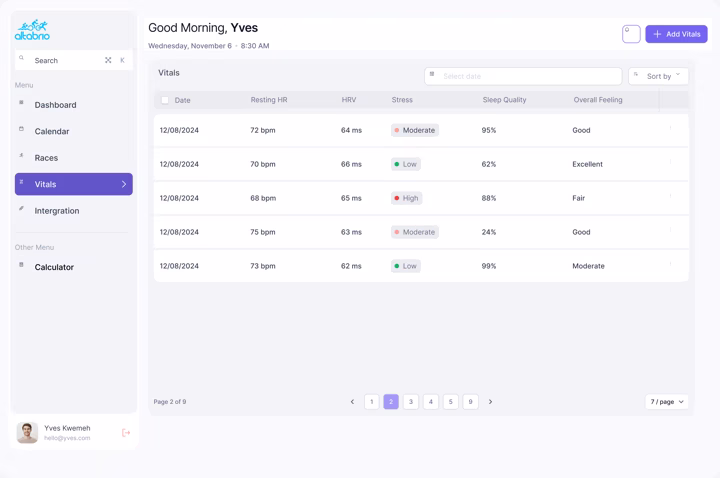Click Low stress badge in 70 bpm row
This screenshot has width=720, height=478.
pos(405,164)
